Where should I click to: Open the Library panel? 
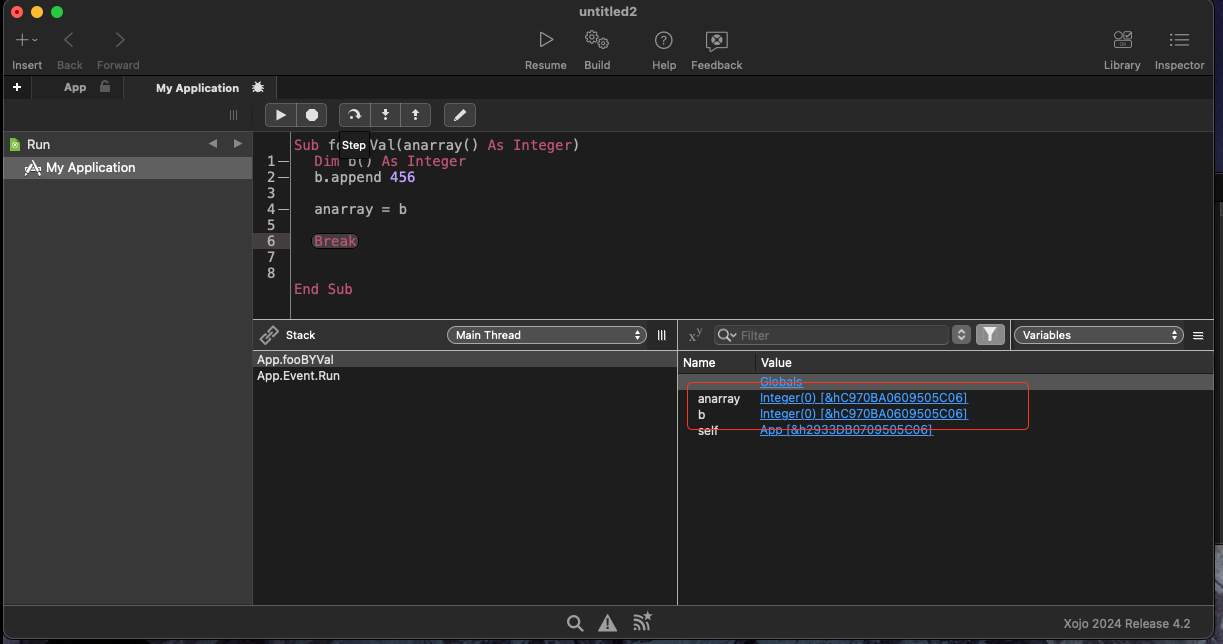click(1121, 40)
